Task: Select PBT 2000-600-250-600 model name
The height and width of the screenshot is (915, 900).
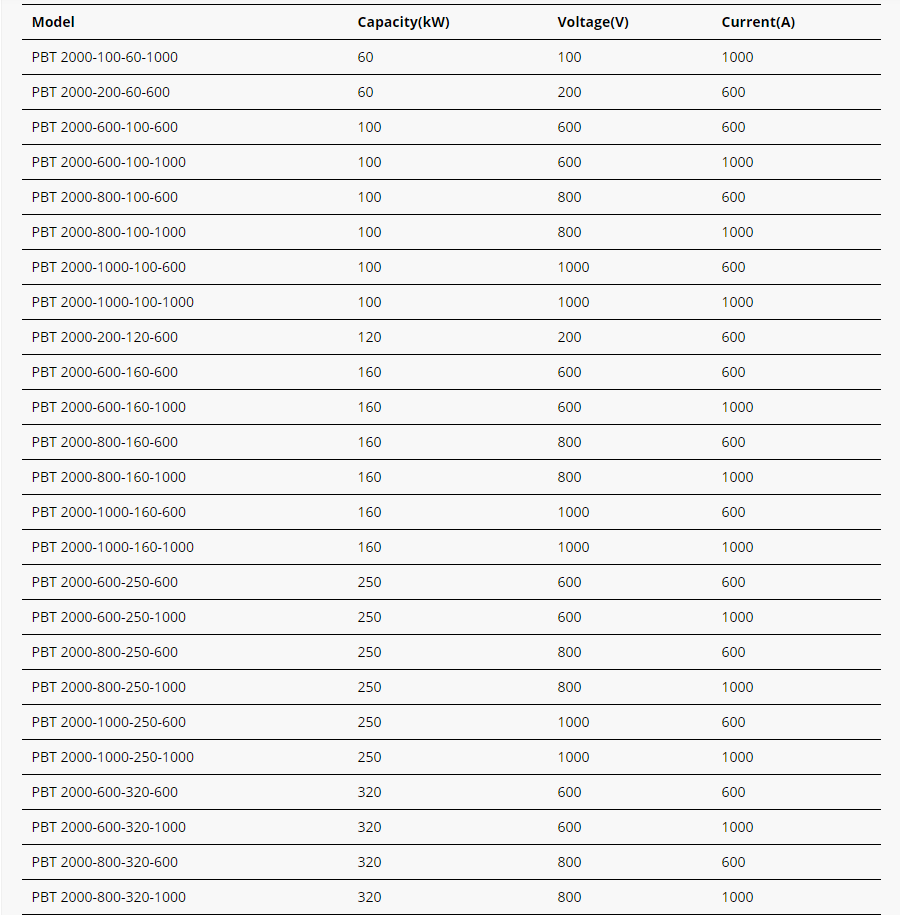Action: (x=105, y=582)
